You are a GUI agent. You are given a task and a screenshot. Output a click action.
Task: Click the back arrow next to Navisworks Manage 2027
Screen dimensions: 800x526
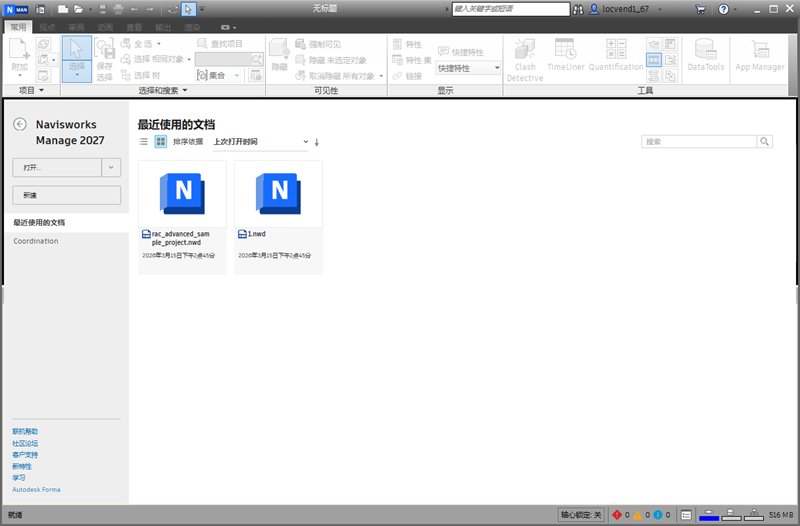(x=20, y=124)
